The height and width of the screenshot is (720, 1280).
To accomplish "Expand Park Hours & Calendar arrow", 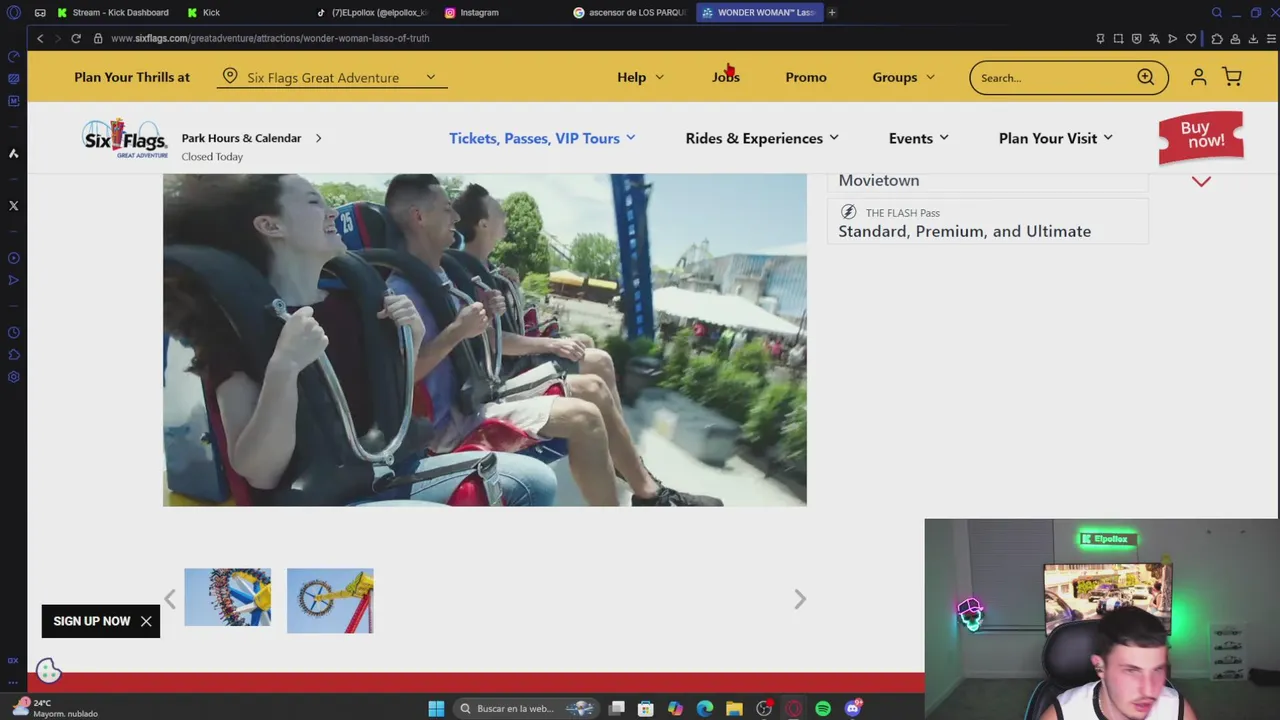I will click(318, 138).
